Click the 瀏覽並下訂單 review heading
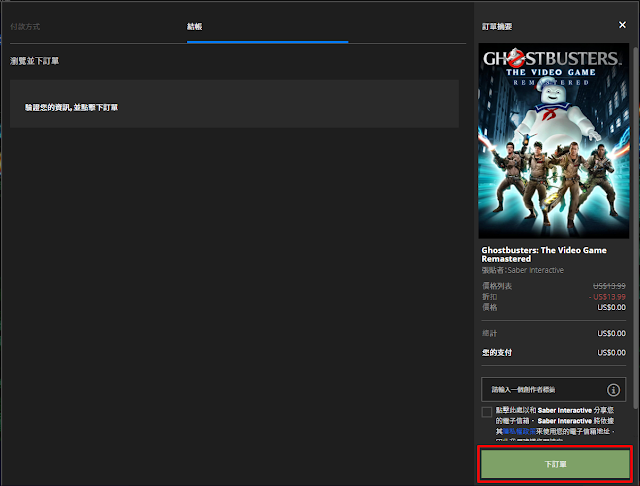Viewport: 640px width, 486px height. pyautogui.click(x=34, y=61)
